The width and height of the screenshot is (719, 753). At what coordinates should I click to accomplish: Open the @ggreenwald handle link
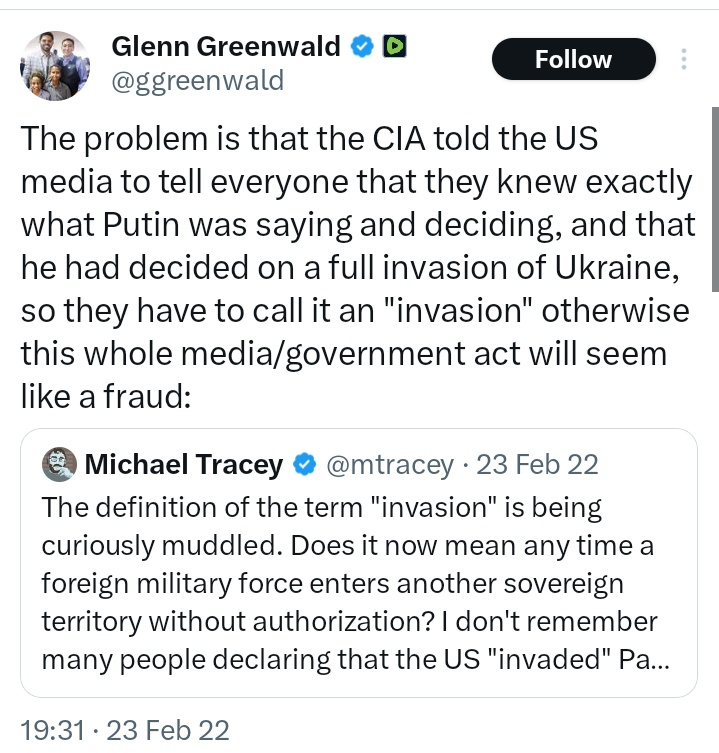[197, 80]
